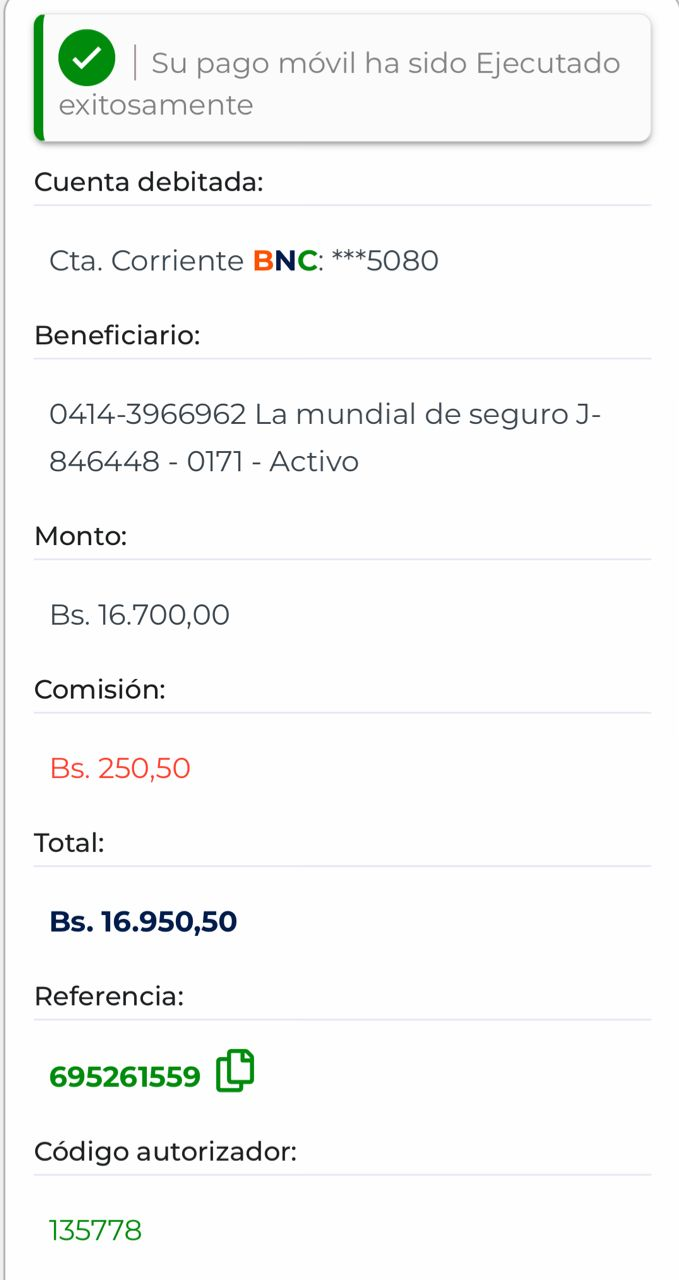
Task: Click the colored BNC bank logo text
Action: (285, 261)
